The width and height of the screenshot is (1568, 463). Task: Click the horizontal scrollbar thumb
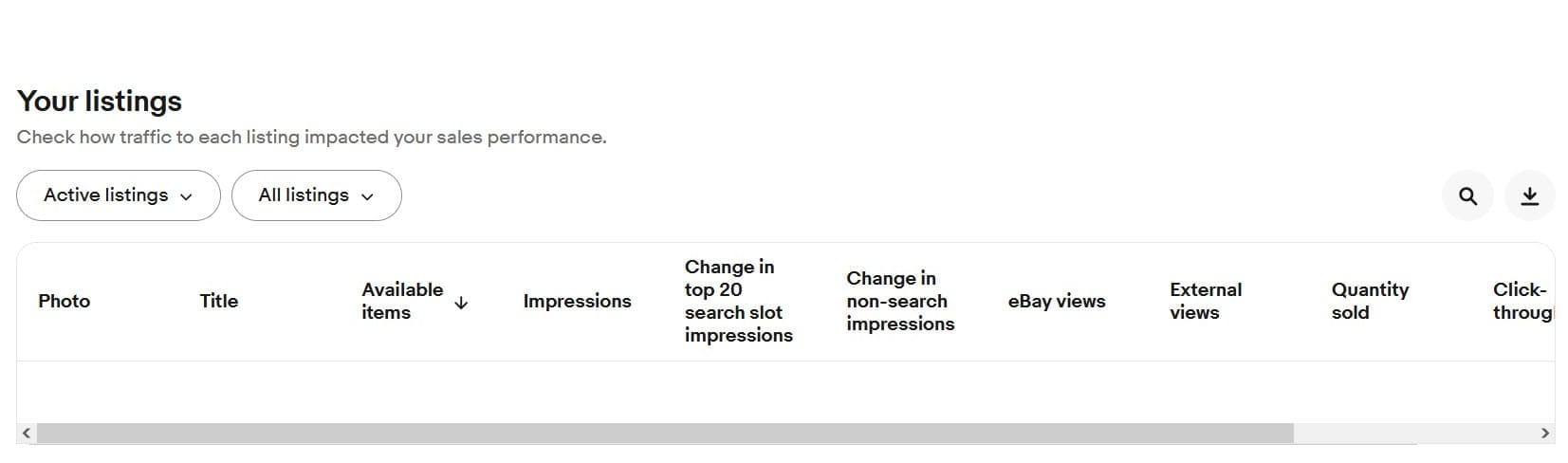pos(664,434)
